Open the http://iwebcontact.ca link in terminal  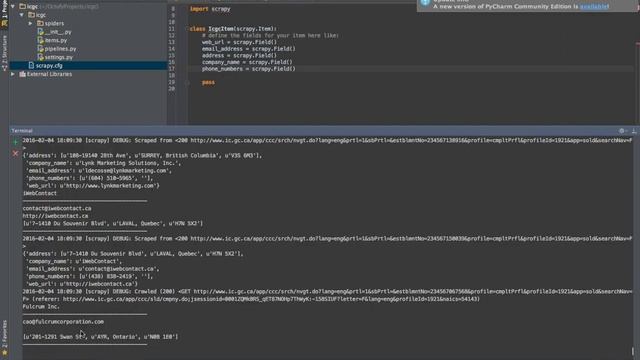(x=56, y=216)
